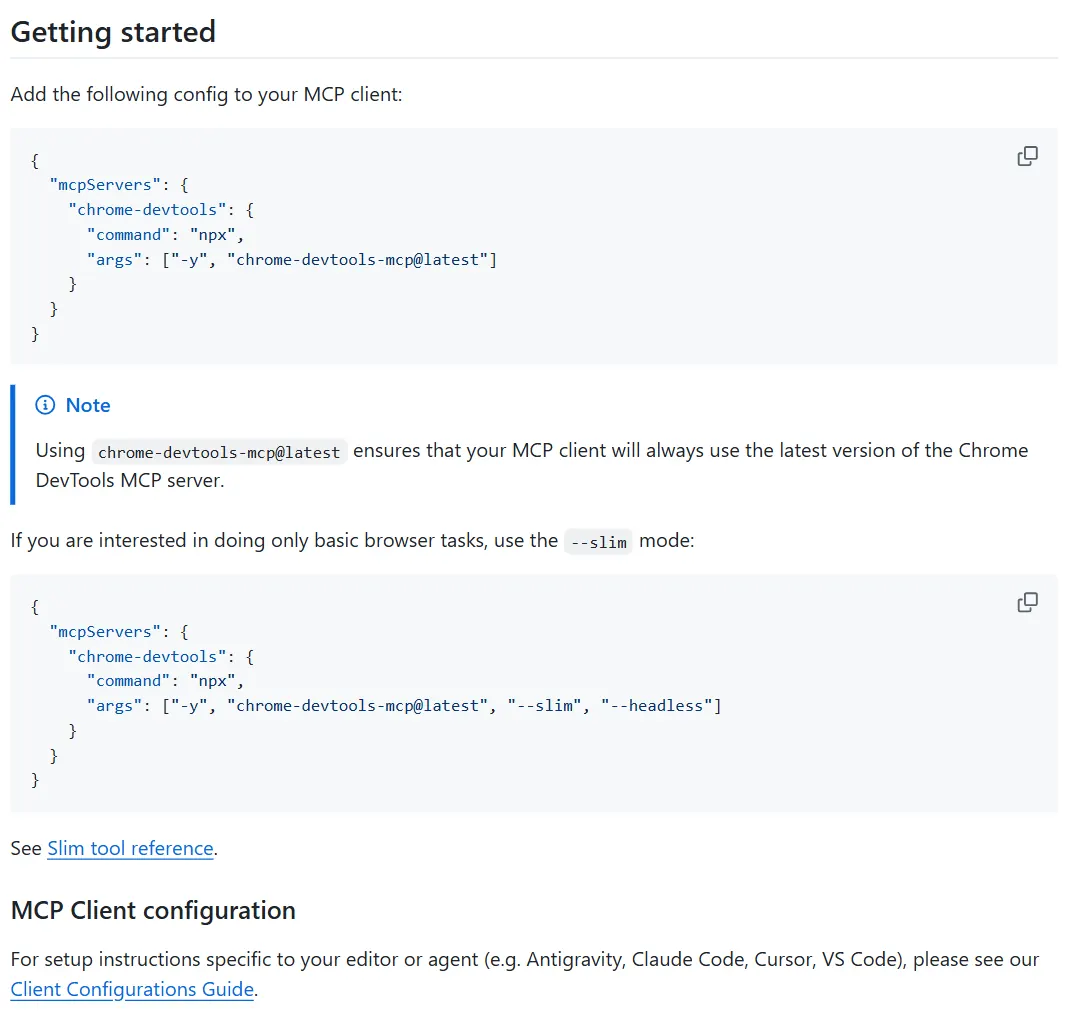Click "chrome-devtools" key in the first code block

[146, 210]
